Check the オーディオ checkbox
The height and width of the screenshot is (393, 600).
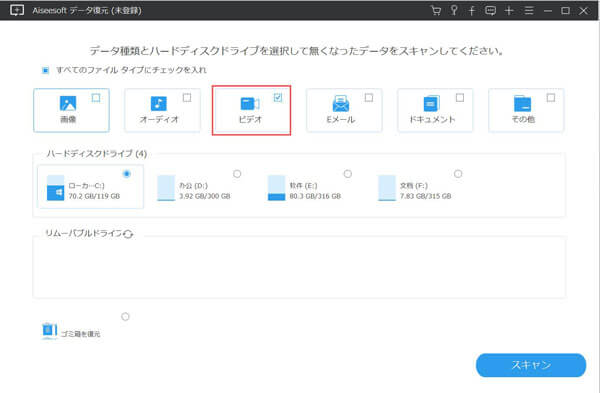pos(187,98)
